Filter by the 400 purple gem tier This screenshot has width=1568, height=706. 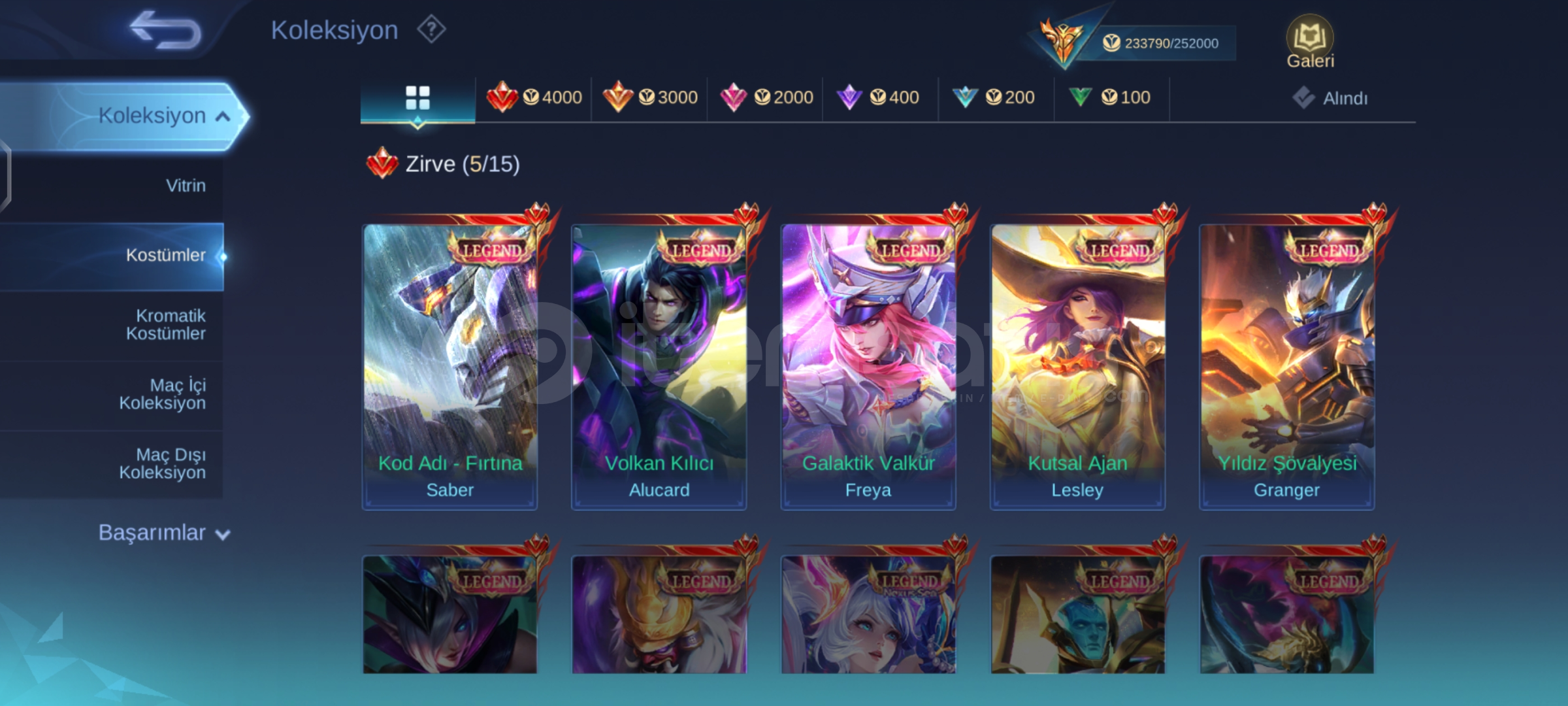point(877,97)
